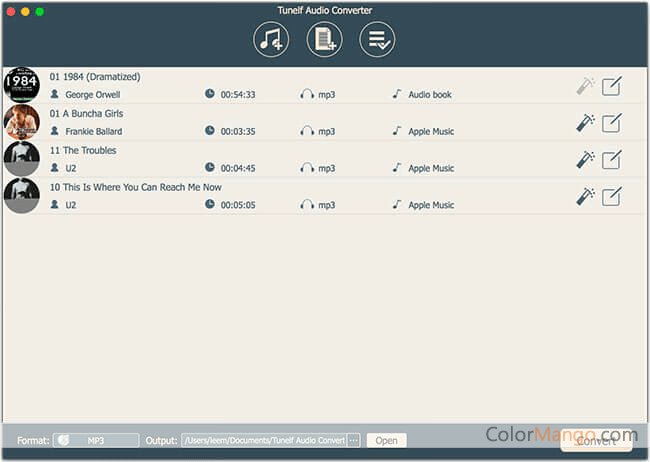The image size is (650, 462).
Task: Click the 'Audio book' type label
Action: 430,95
